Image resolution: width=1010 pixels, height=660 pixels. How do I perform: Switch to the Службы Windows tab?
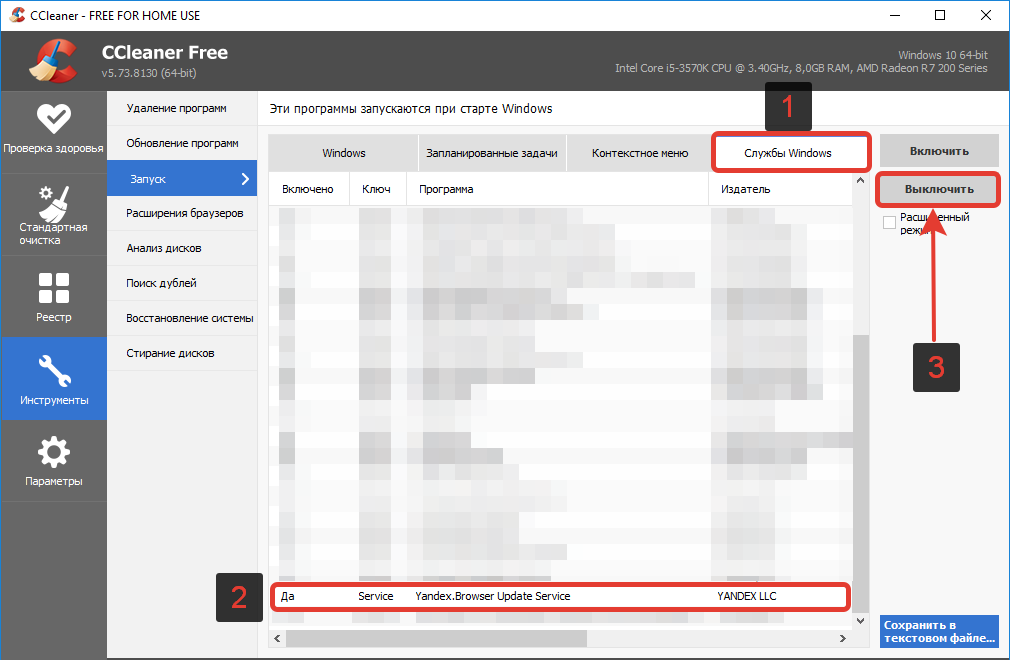point(788,153)
